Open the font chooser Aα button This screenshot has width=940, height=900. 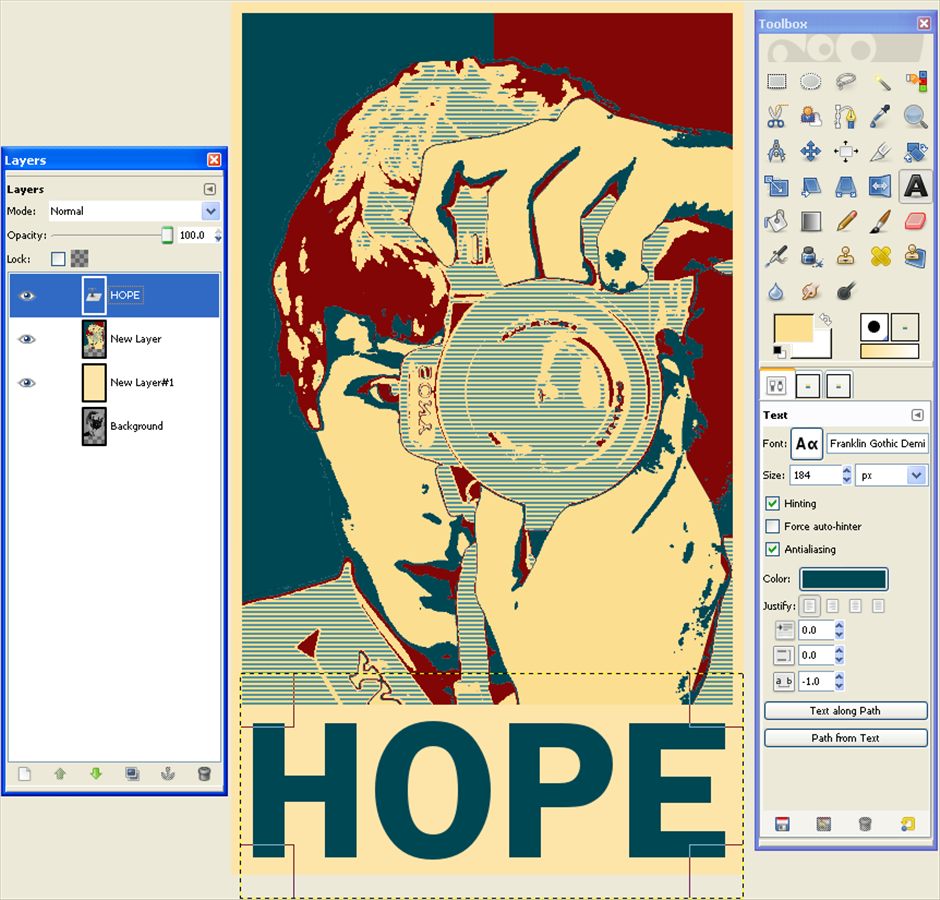coord(806,444)
